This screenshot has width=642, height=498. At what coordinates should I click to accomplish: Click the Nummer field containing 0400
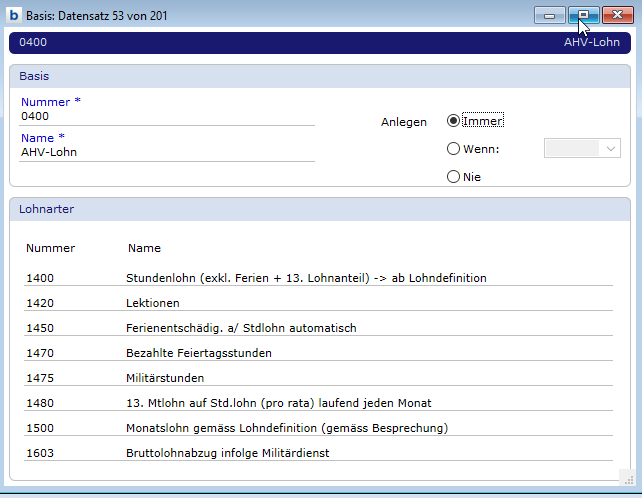pos(166,116)
